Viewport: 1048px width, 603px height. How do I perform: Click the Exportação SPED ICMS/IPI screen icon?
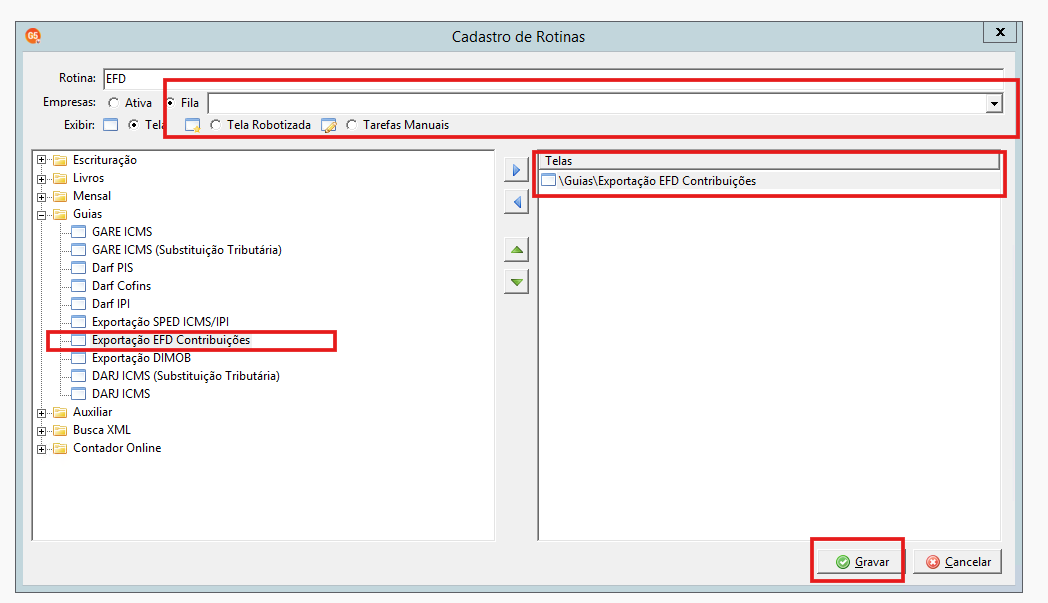pos(78,322)
